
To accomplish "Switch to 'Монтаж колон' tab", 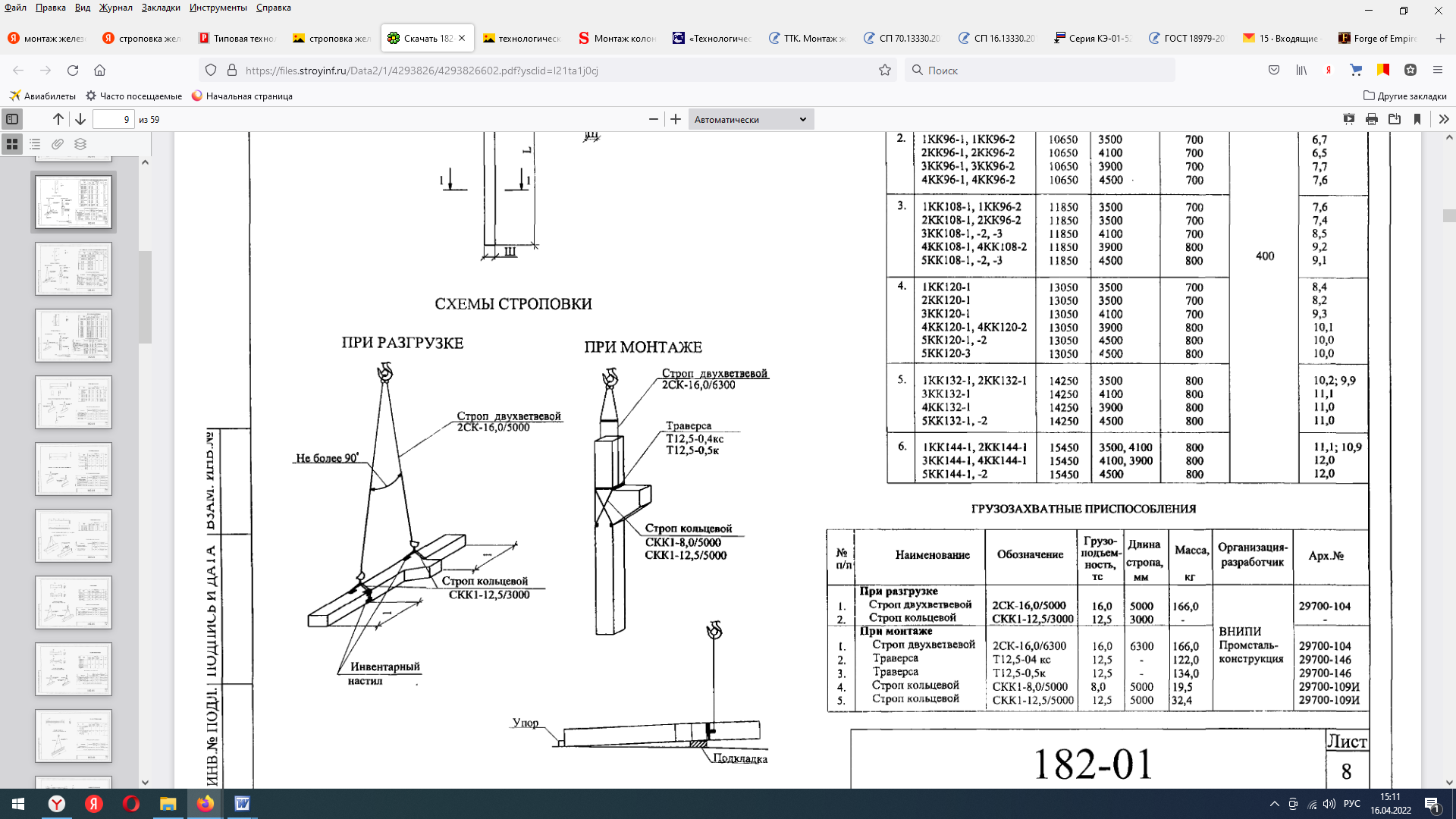I will (617, 38).
